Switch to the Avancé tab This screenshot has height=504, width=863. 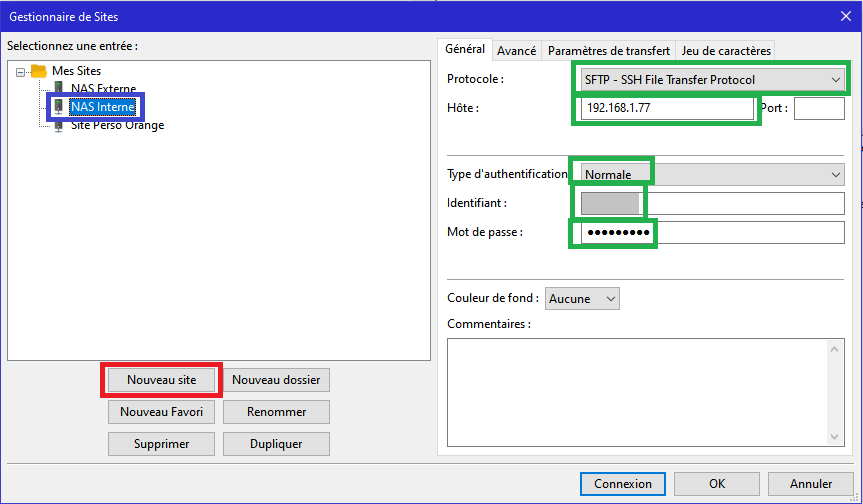[516, 51]
